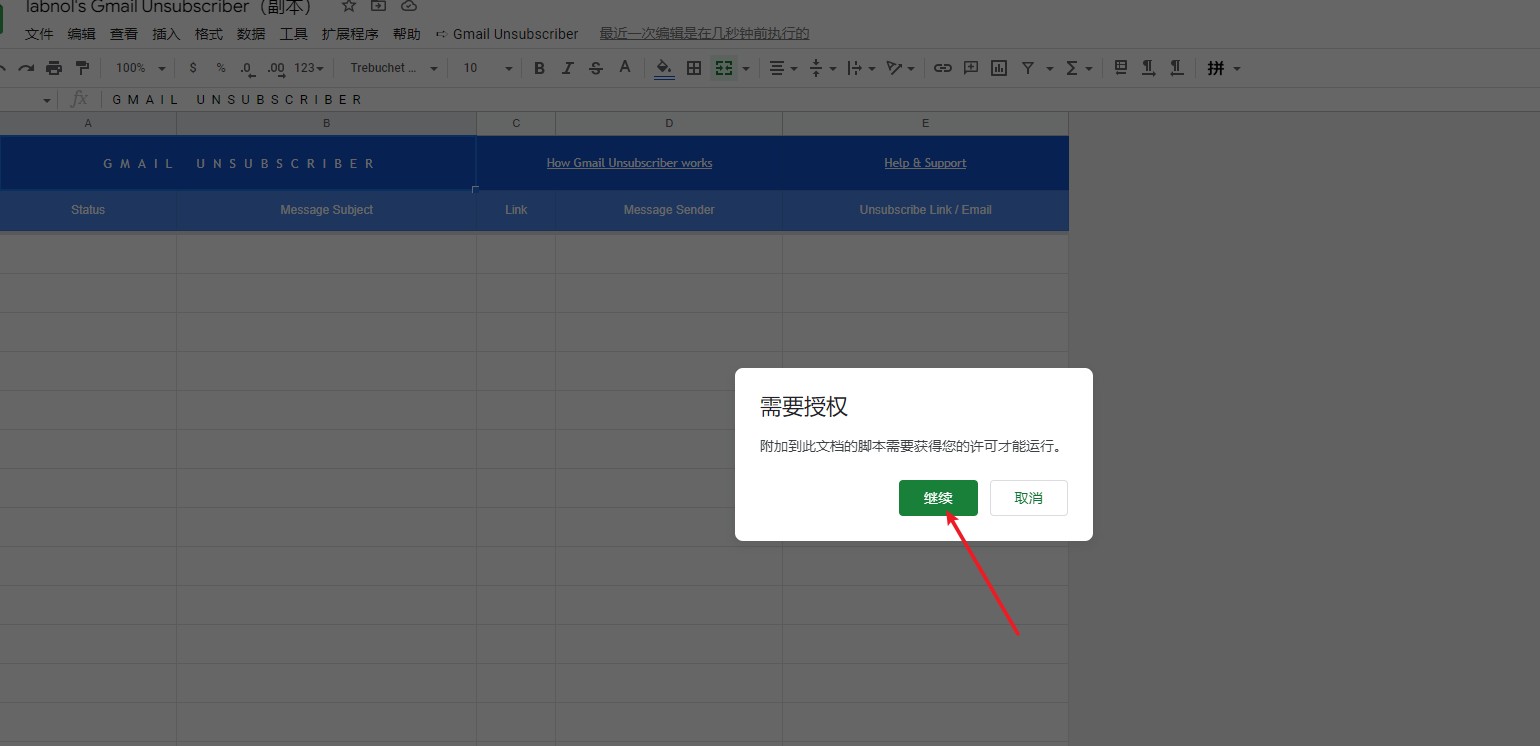Image resolution: width=1540 pixels, height=746 pixels.
Task: Open the fill color picker
Action: 664,68
